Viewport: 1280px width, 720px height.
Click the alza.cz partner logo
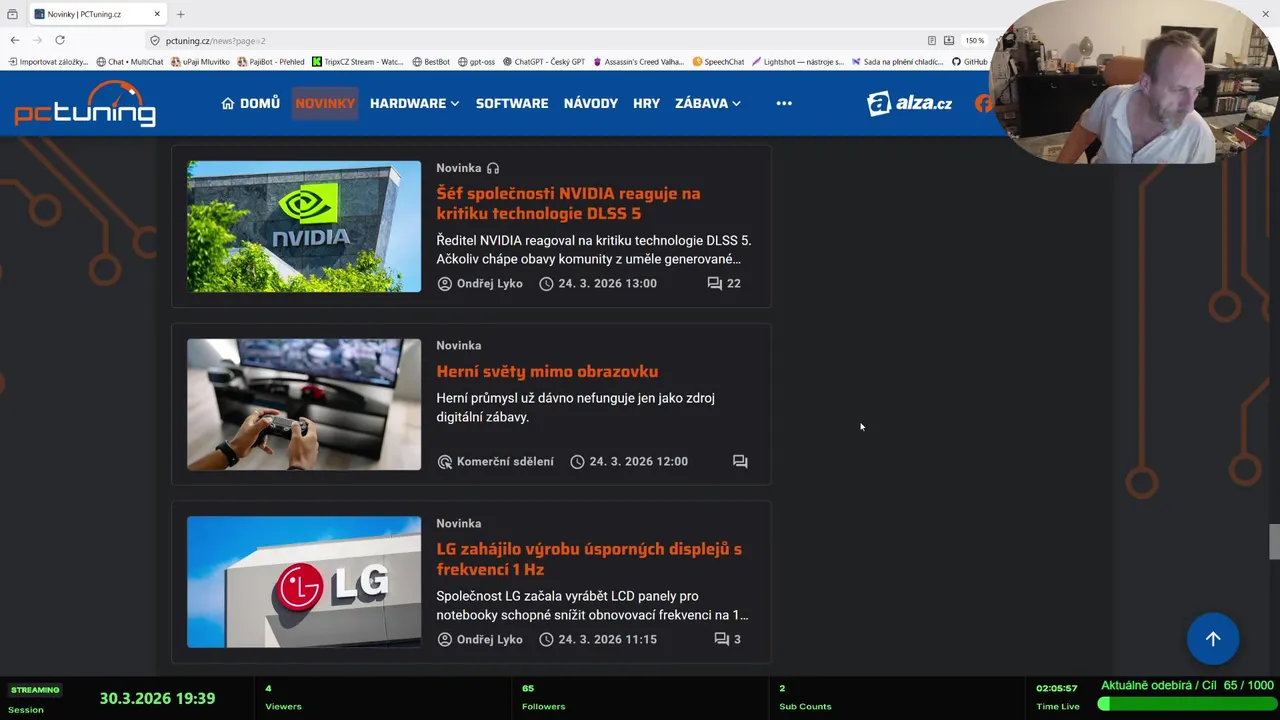[x=909, y=103]
